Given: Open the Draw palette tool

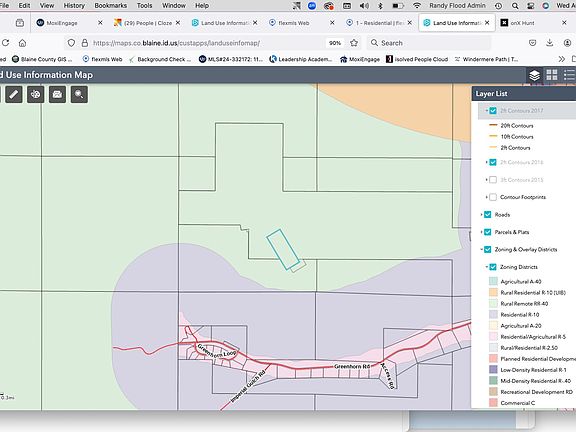Looking at the screenshot, I should (x=35, y=94).
